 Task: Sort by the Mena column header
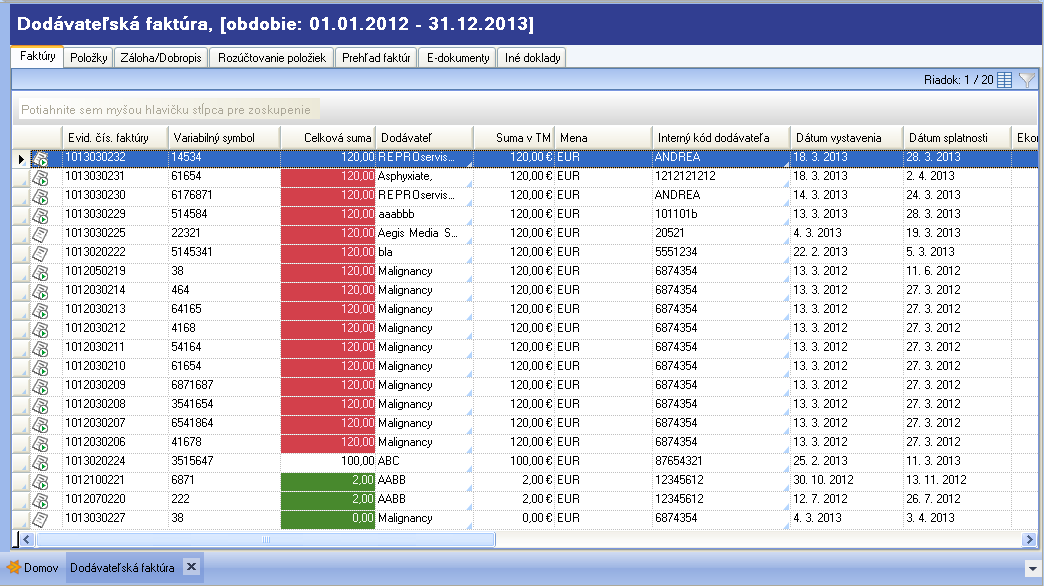pyautogui.click(x=603, y=138)
